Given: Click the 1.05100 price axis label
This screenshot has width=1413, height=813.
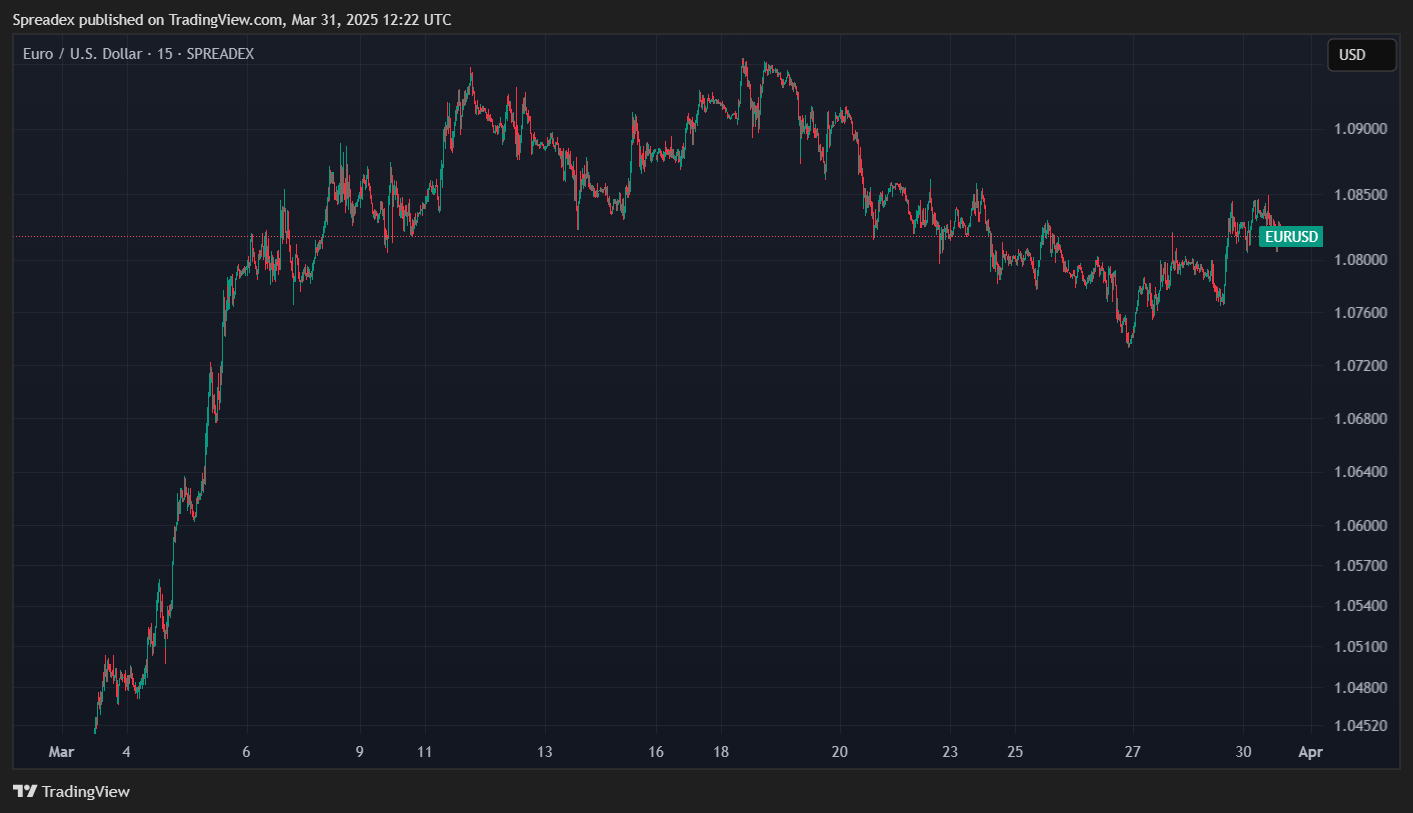Looking at the screenshot, I should pos(1360,647).
